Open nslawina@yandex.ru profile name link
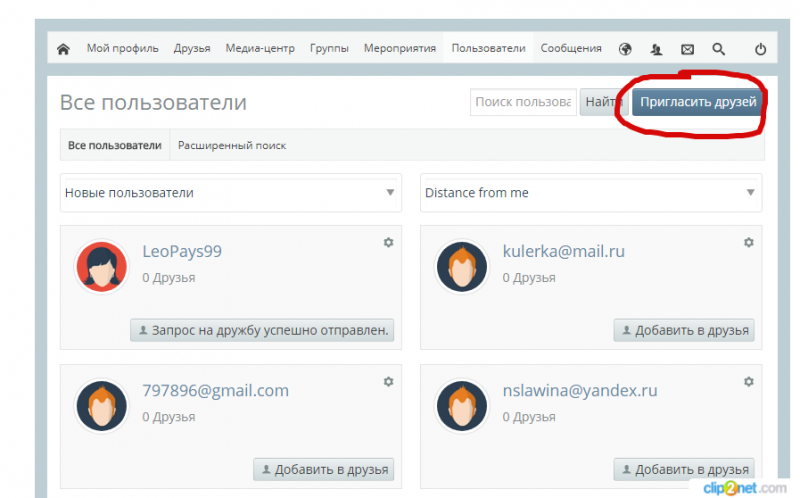 pos(580,390)
